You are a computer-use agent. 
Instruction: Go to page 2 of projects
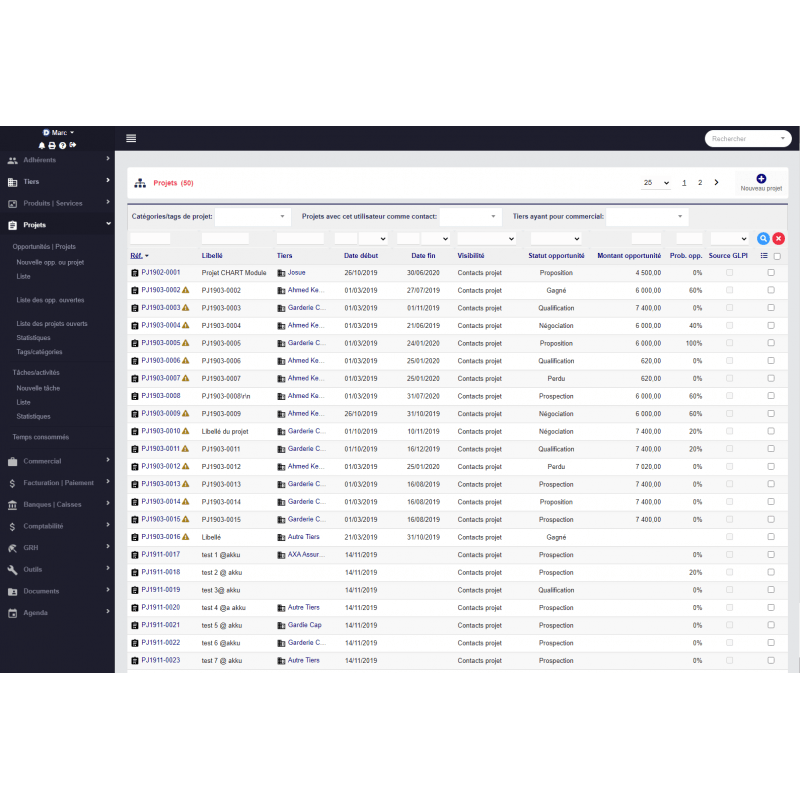coord(700,183)
